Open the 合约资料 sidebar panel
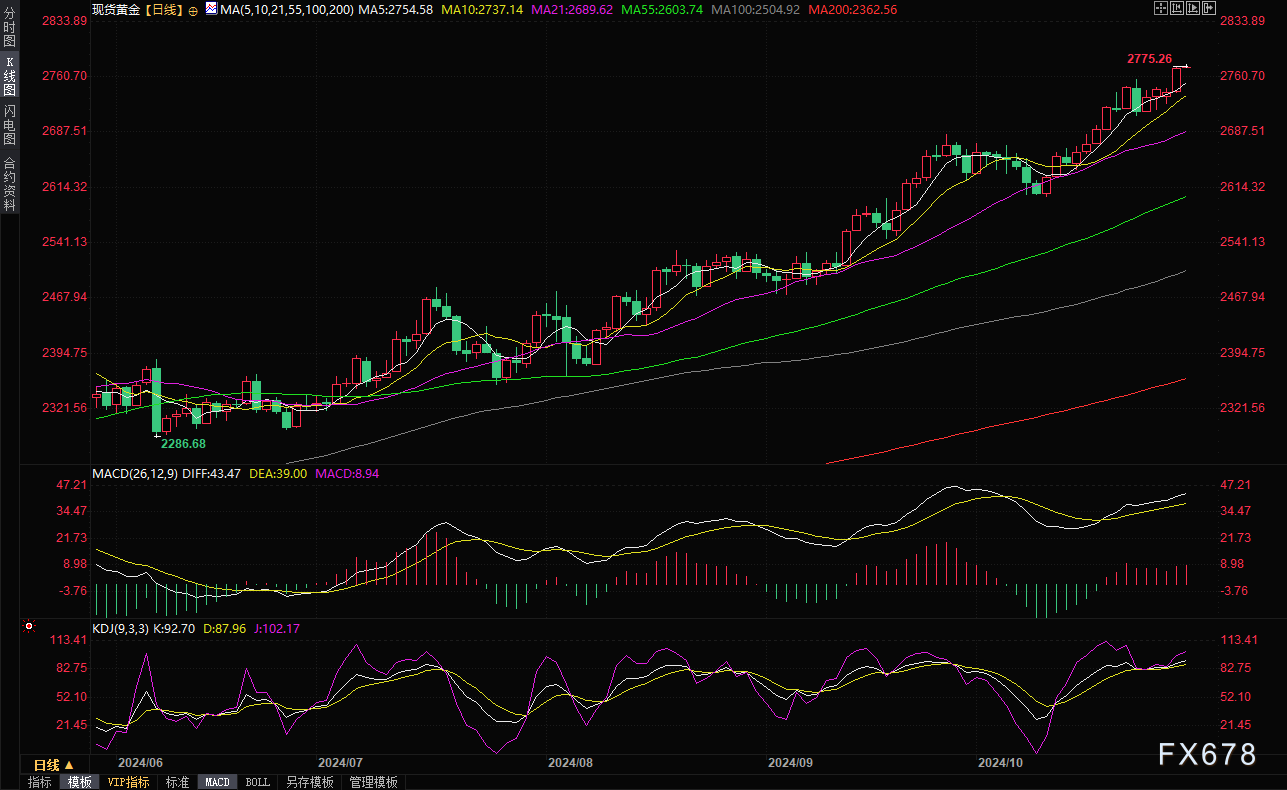 click(x=9, y=183)
